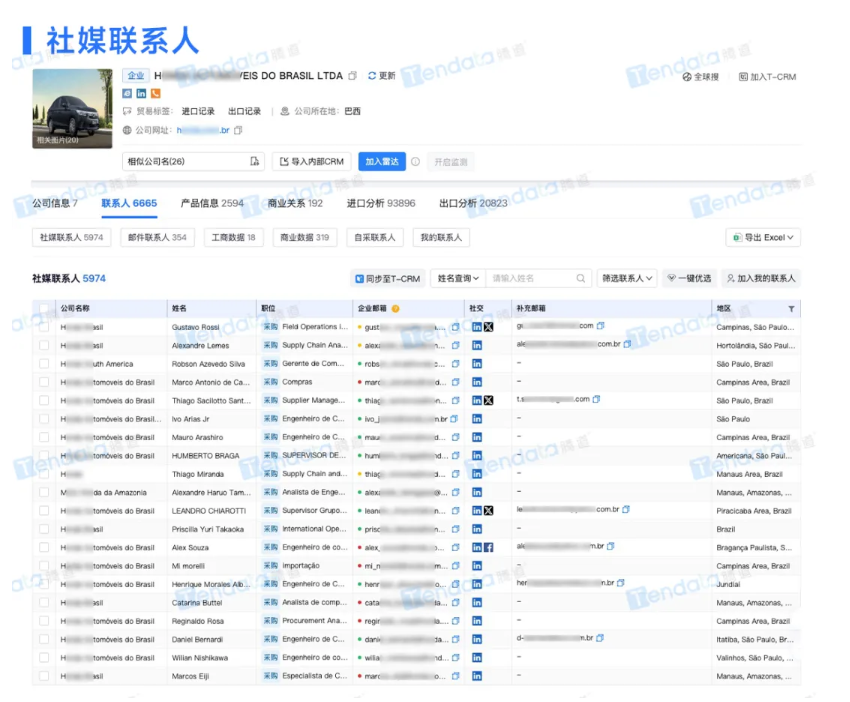Copy Henrique Morales' supplementary email
The width and height of the screenshot is (850, 702).
621,583
